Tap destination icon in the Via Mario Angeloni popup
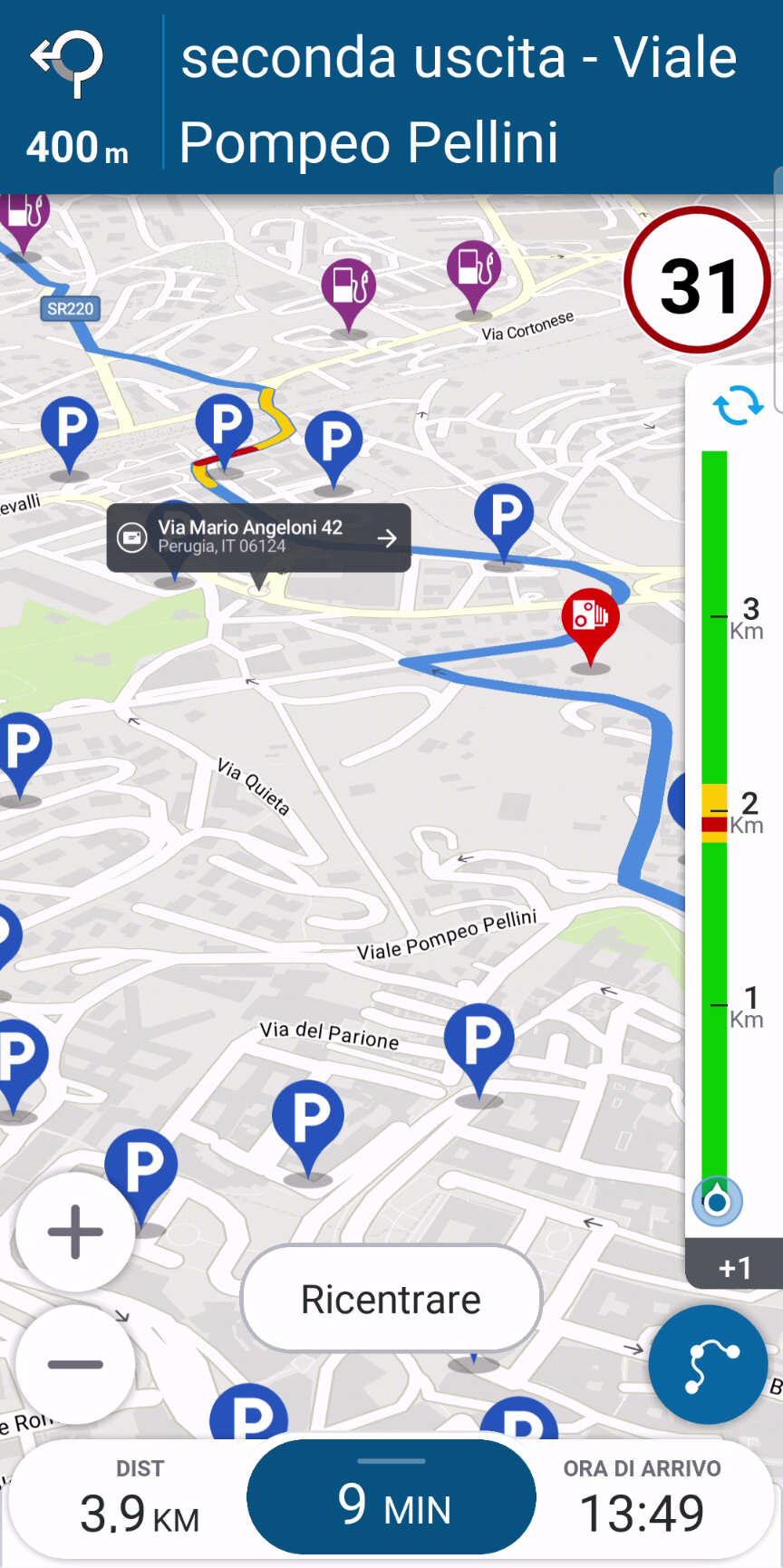Image resolution: width=783 pixels, height=1568 pixels. [x=132, y=538]
